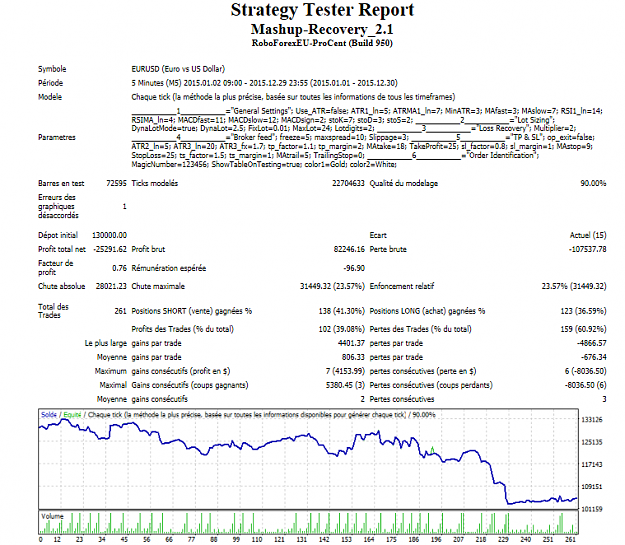Select net profit '-25291.62'

point(110,249)
